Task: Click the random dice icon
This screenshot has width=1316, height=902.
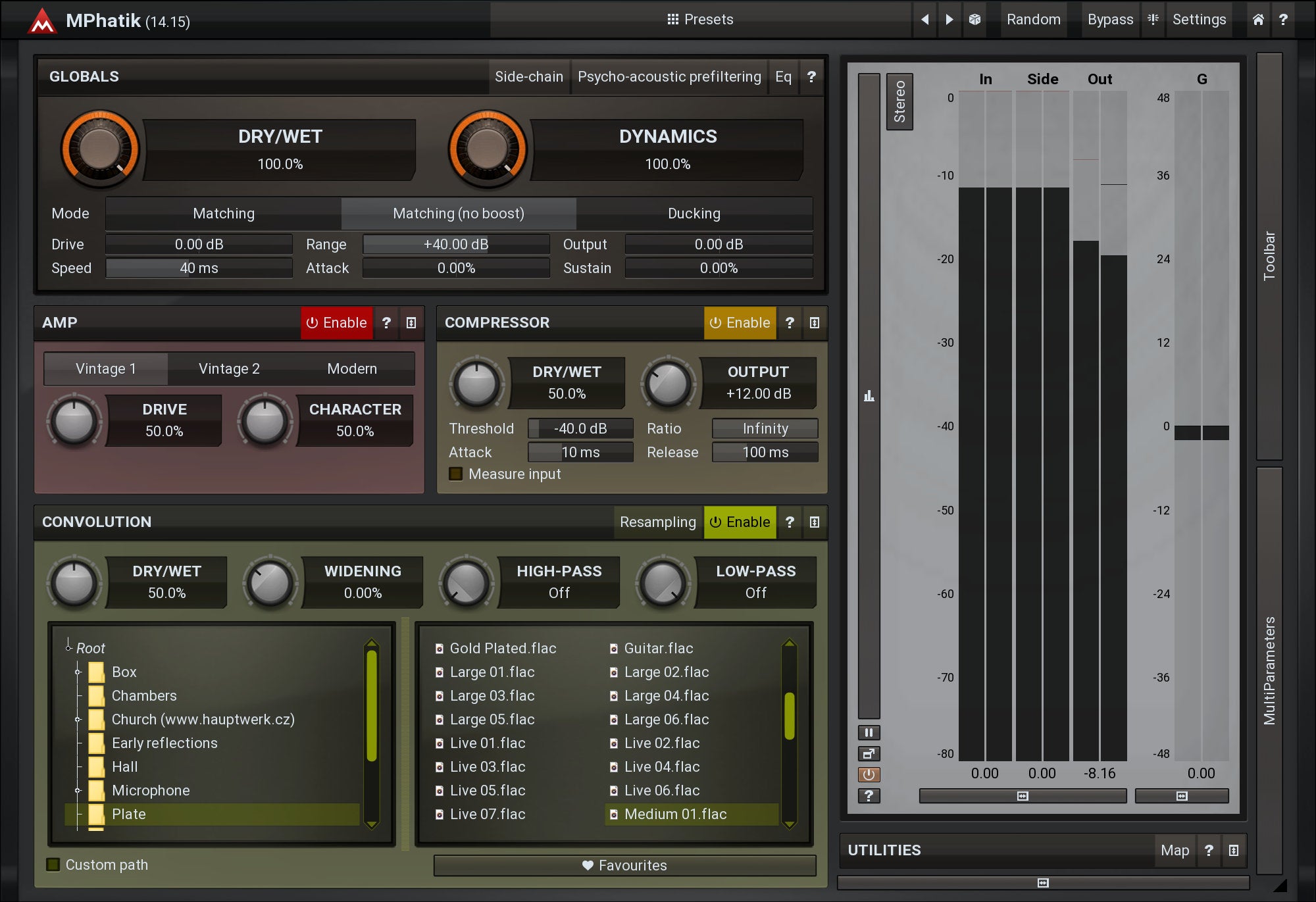Action: coord(974,20)
